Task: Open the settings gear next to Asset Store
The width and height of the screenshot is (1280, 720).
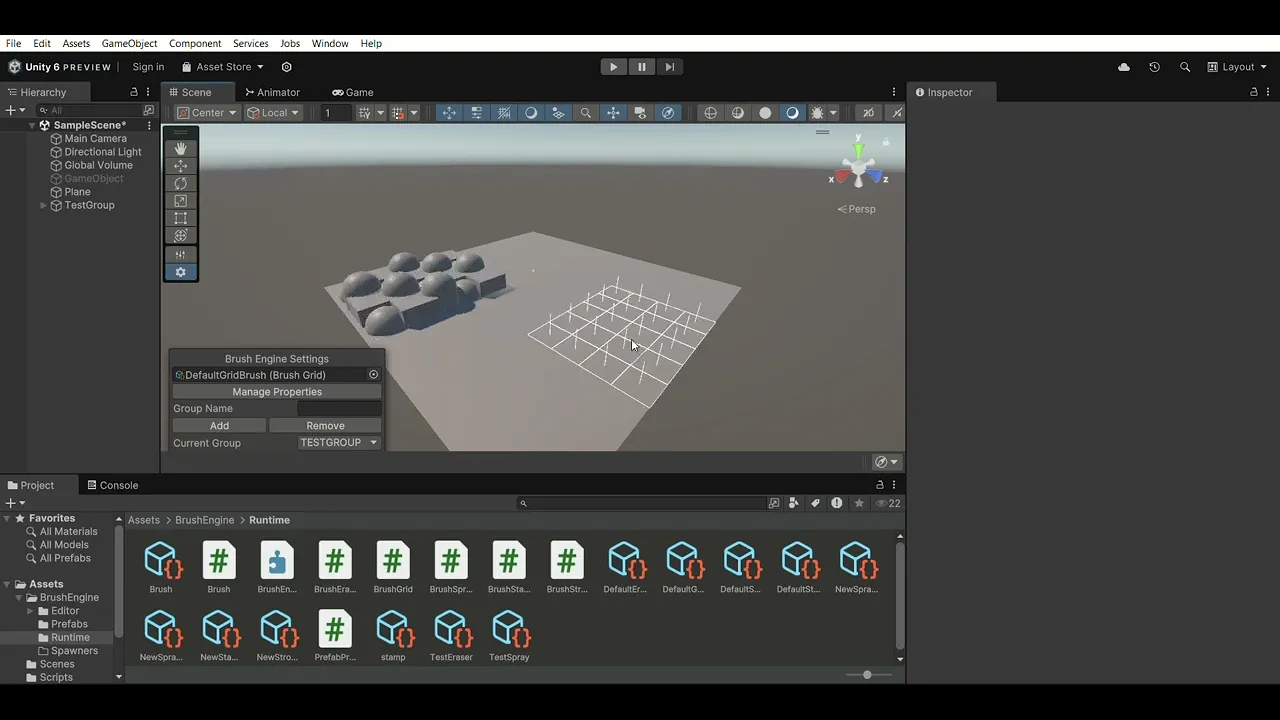Action: tap(286, 67)
